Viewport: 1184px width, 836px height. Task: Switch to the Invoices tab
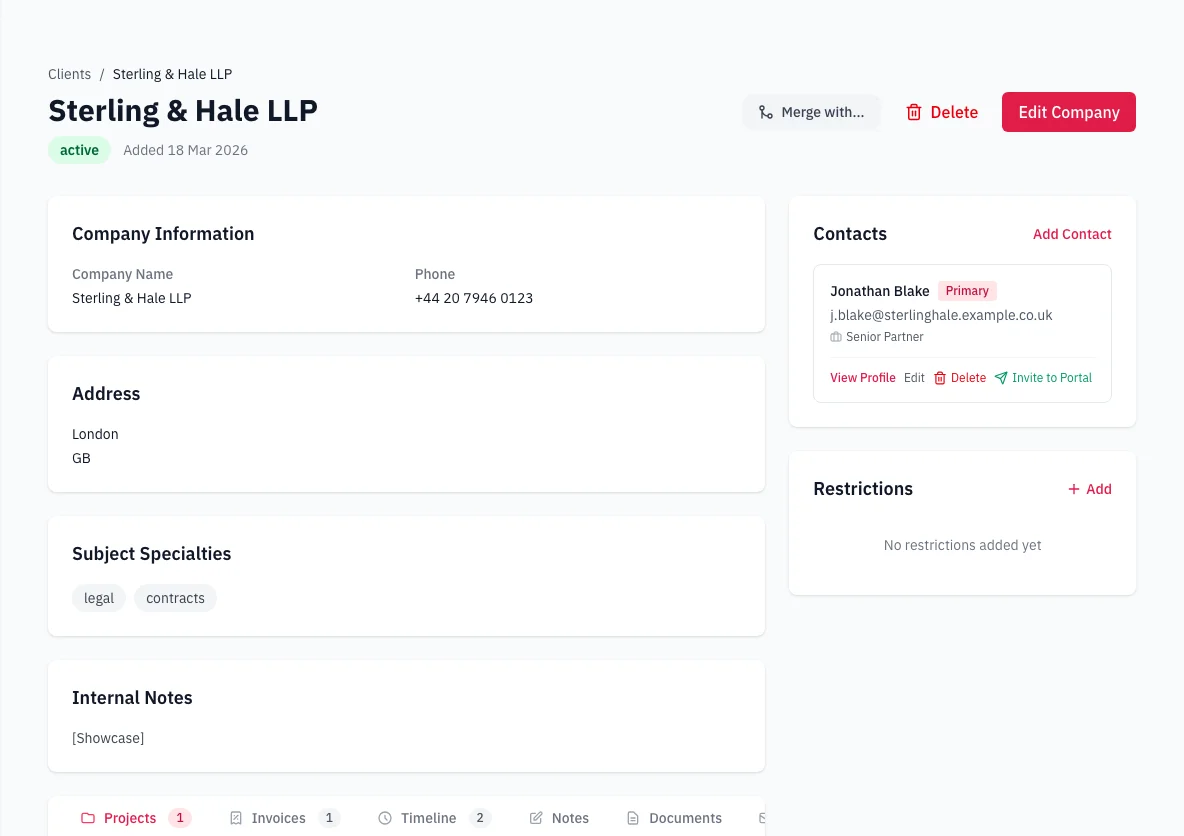click(281, 817)
